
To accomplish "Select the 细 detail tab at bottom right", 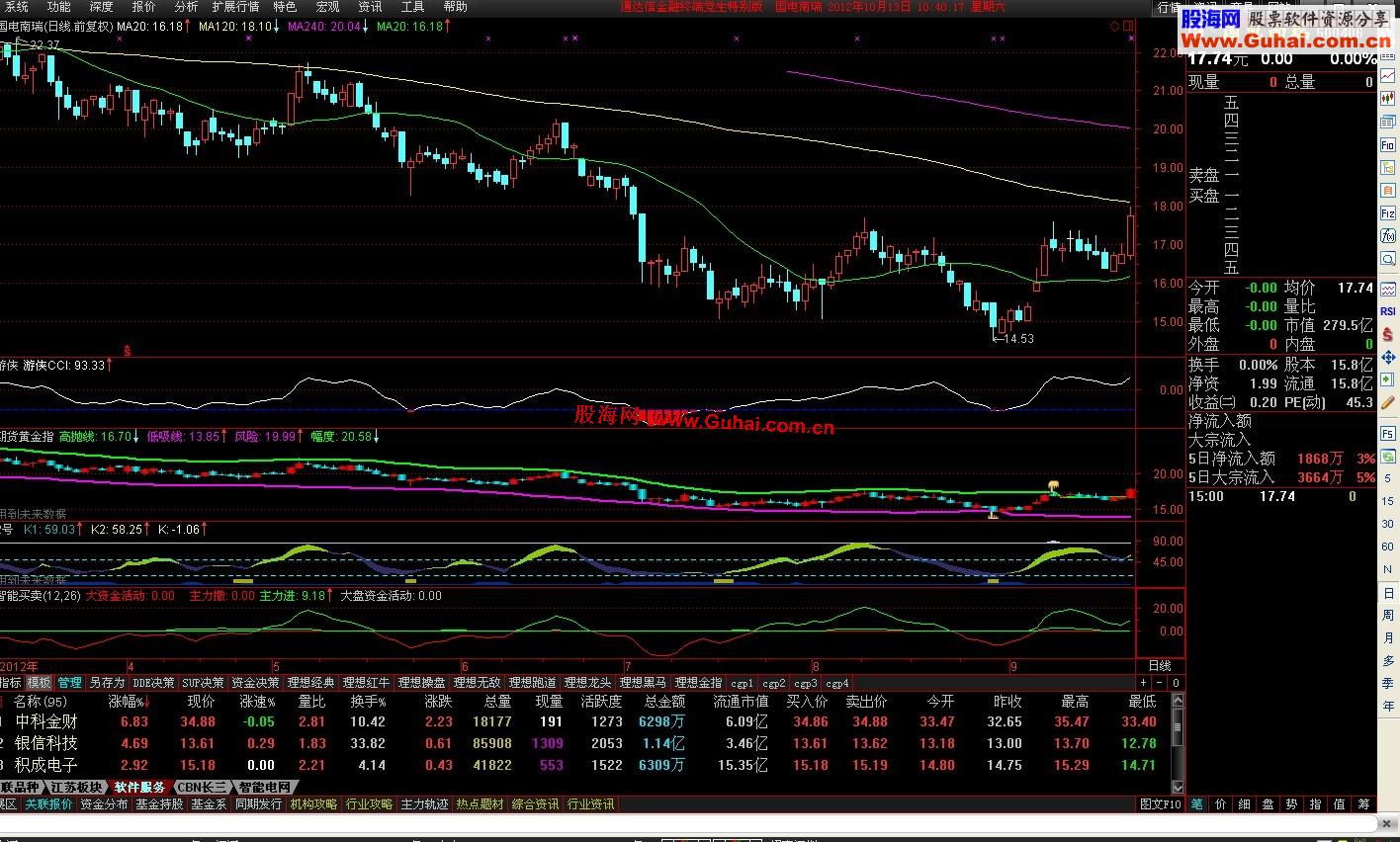I will click(x=1244, y=804).
